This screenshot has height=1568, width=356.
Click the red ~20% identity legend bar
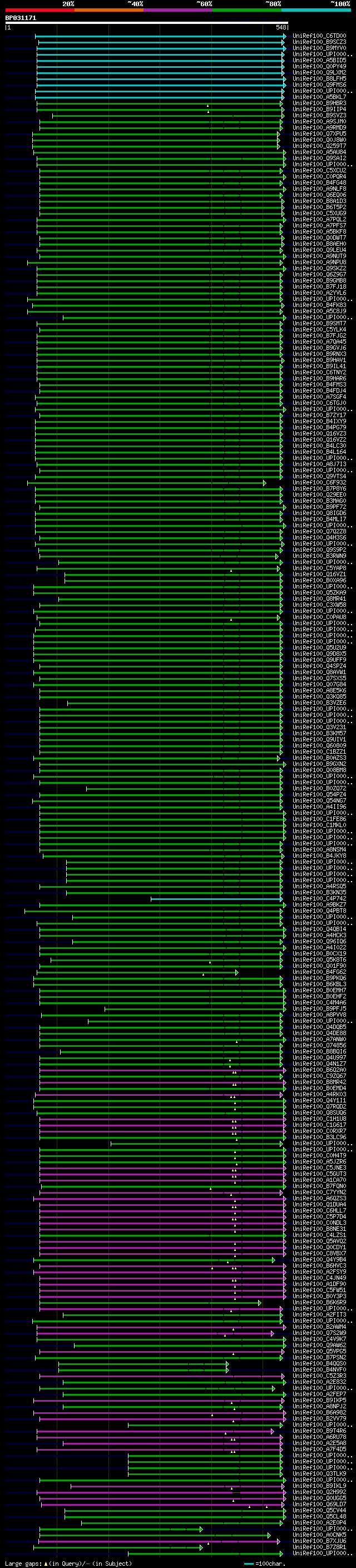[x=39, y=10]
